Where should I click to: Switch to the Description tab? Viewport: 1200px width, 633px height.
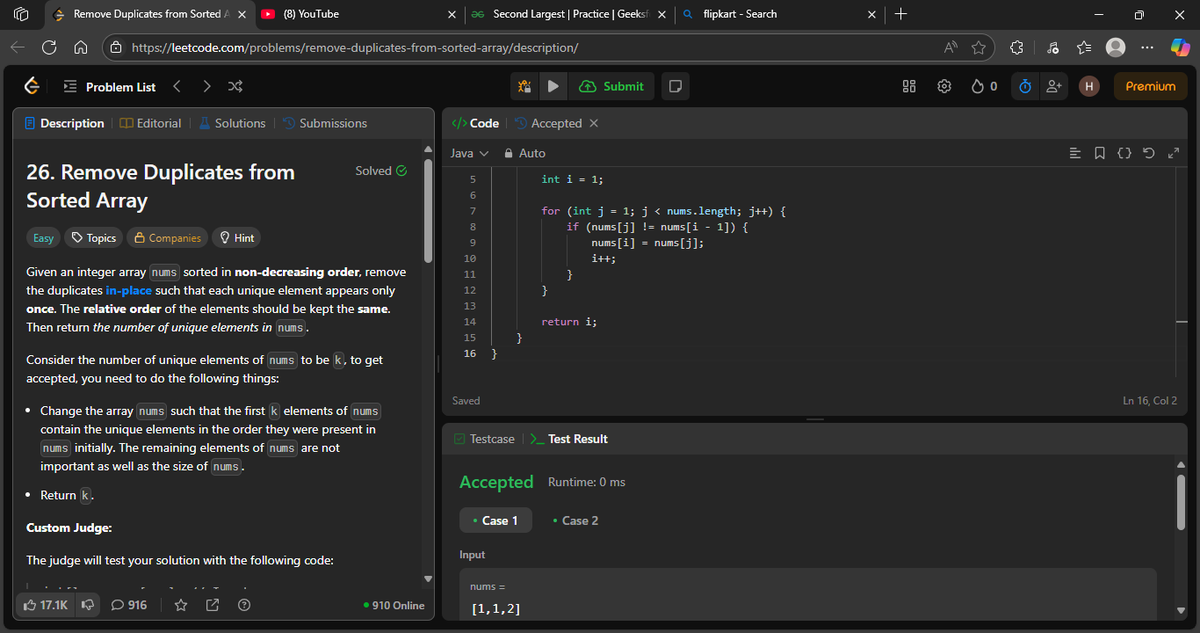tap(65, 123)
